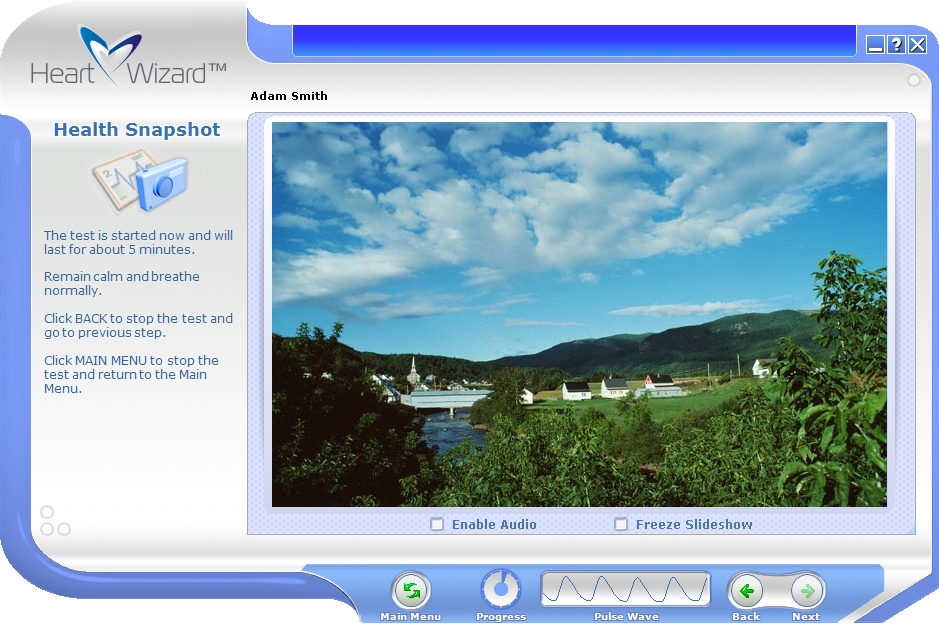Minimize the Heart Wizard window
The image size is (939, 624).
(875, 44)
